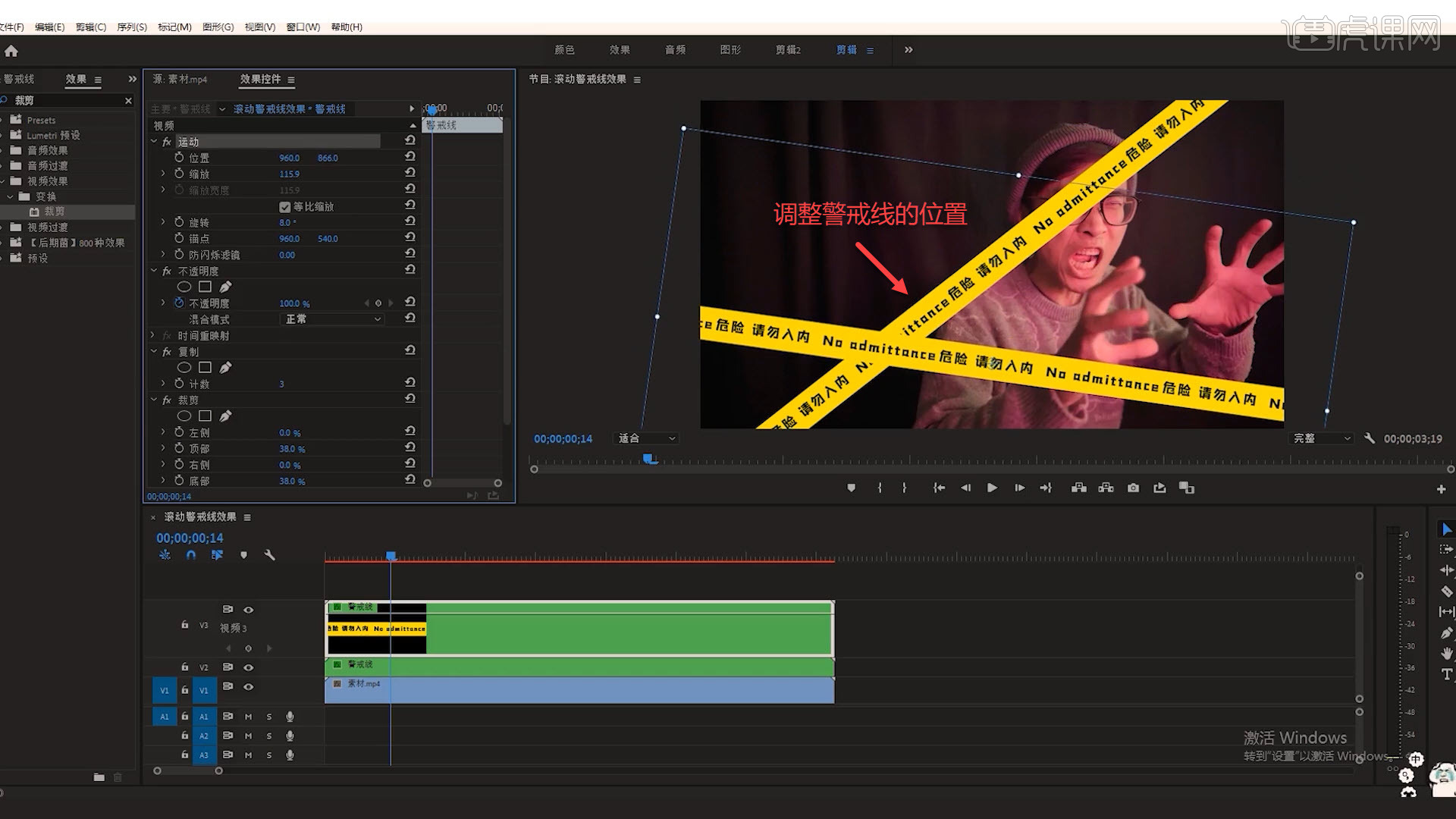Toggle animation stopwatch for 位置
Image resolution: width=1456 pixels, height=819 pixels.
coord(179,158)
